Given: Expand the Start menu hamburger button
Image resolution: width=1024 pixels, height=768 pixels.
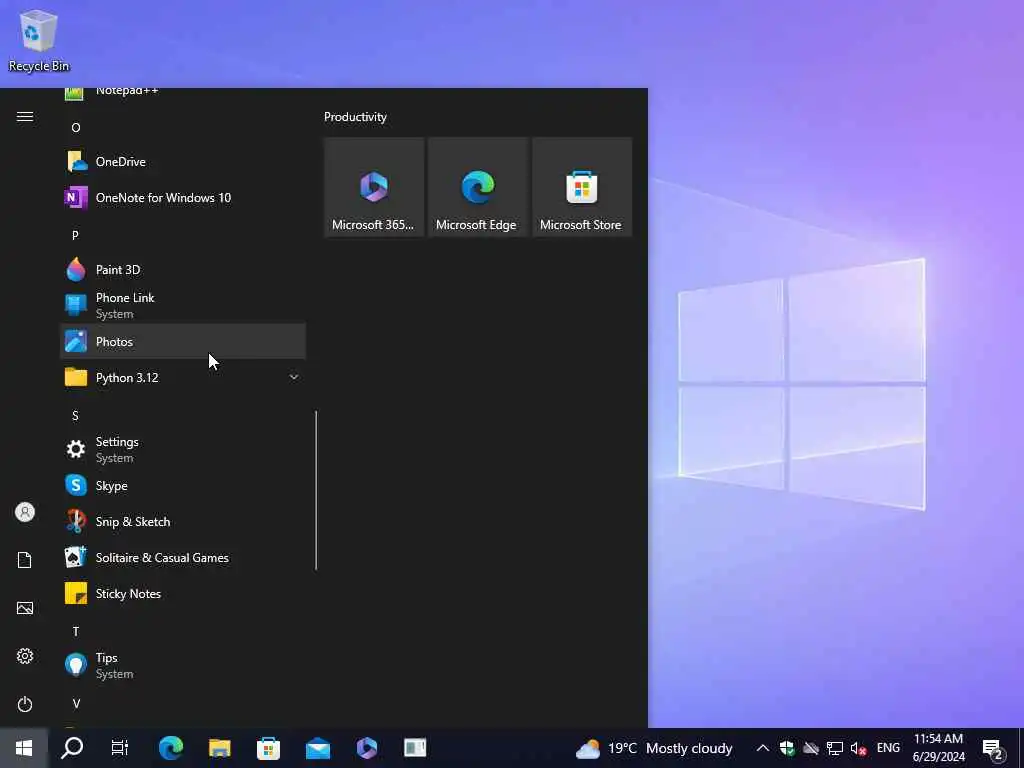Looking at the screenshot, I should point(25,116).
